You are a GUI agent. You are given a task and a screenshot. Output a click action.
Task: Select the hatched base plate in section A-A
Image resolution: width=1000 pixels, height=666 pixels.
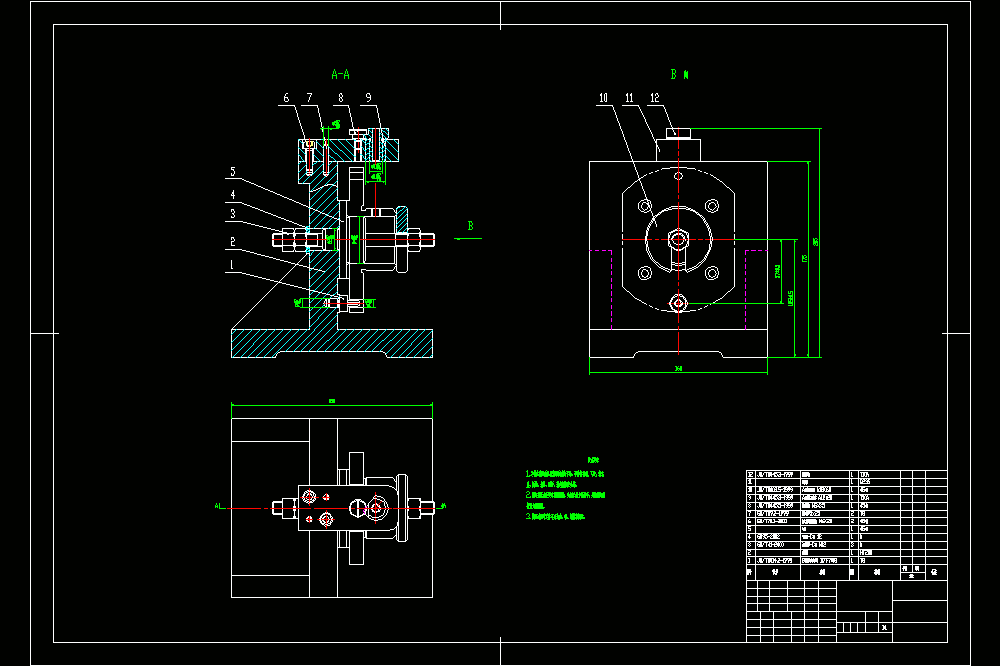tap(332, 343)
